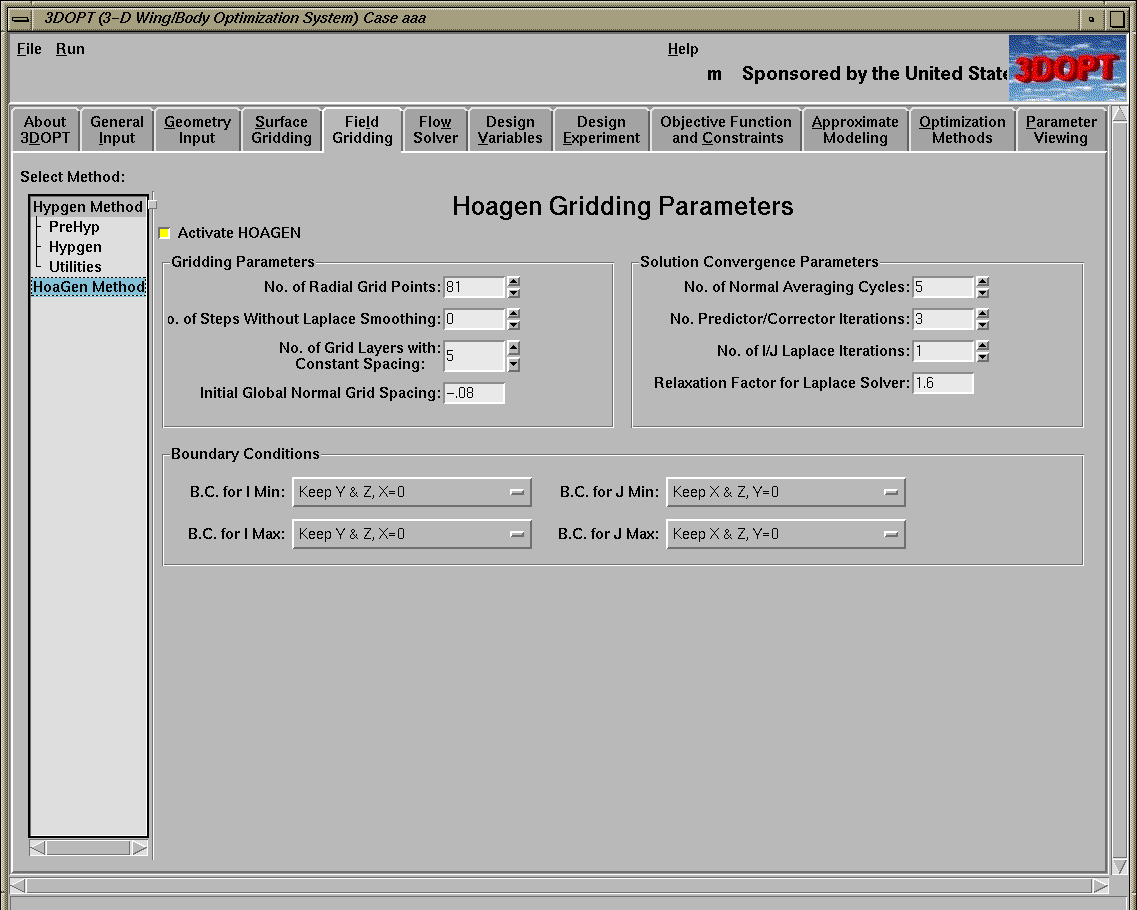The image size is (1137, 910).
Task: Click the "Hoagen Gridding Parameters" heading
Action: point(623,206)
